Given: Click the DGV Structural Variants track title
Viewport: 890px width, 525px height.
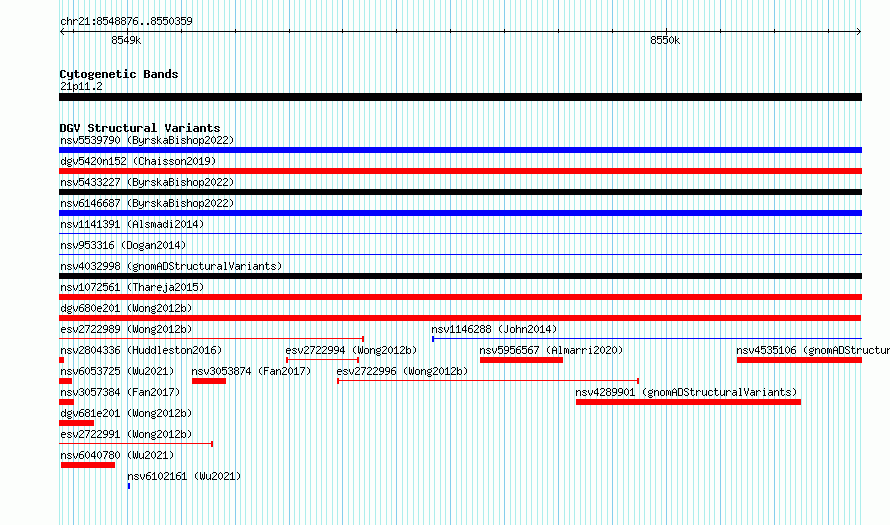Looking at the screenshot, I should tap(140, 128).
